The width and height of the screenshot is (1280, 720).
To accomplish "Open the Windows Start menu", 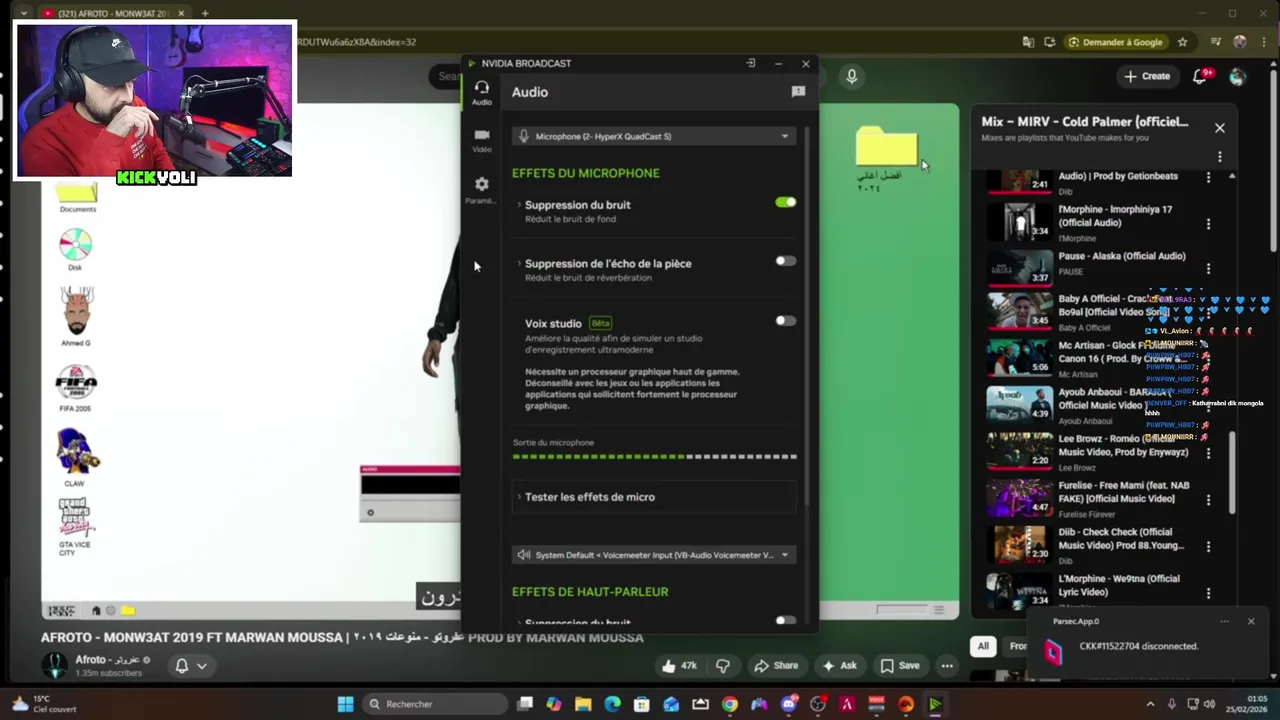I will click(x=345, y=704).
